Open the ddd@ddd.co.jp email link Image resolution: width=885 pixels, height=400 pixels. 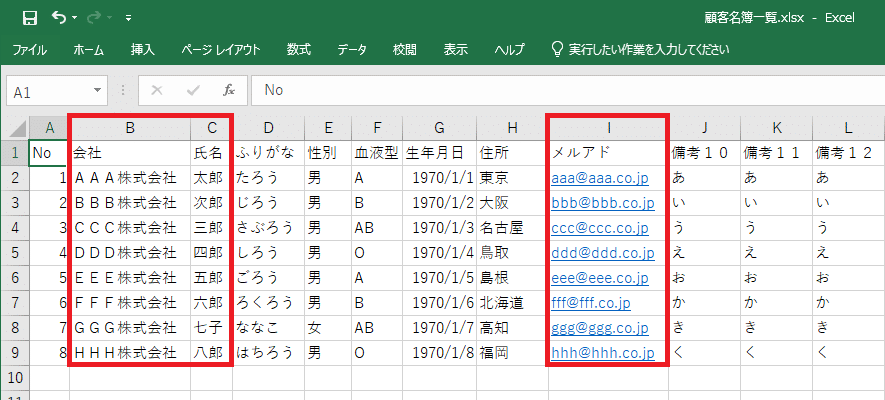pyautogui.click(x=603, y=253)
